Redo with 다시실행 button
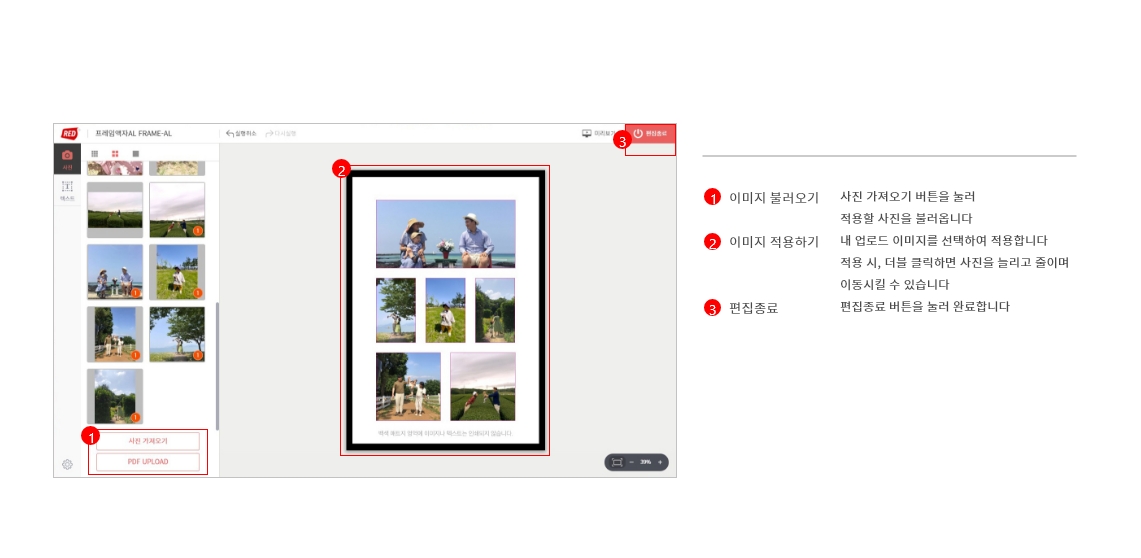The width and height of the screenshot is (1141, 558). pos(280,133)
